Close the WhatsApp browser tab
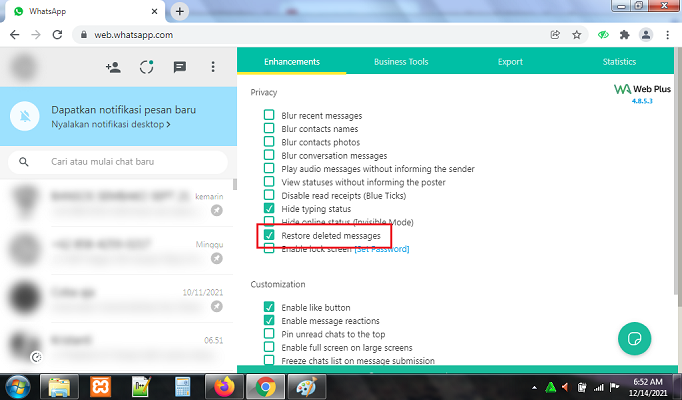This screenshot has height=400, width=682. pos(154,11)
